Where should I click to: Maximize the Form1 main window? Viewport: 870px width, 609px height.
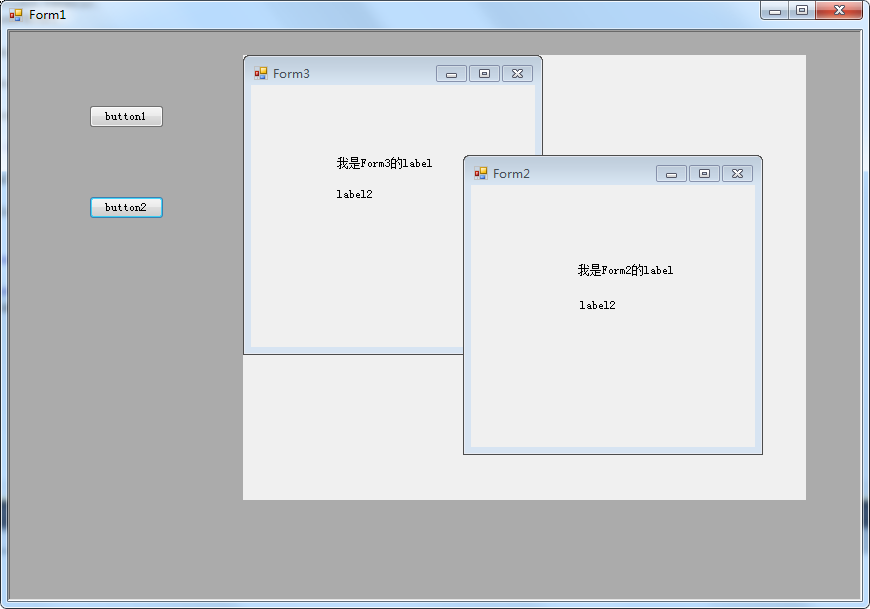802,11
